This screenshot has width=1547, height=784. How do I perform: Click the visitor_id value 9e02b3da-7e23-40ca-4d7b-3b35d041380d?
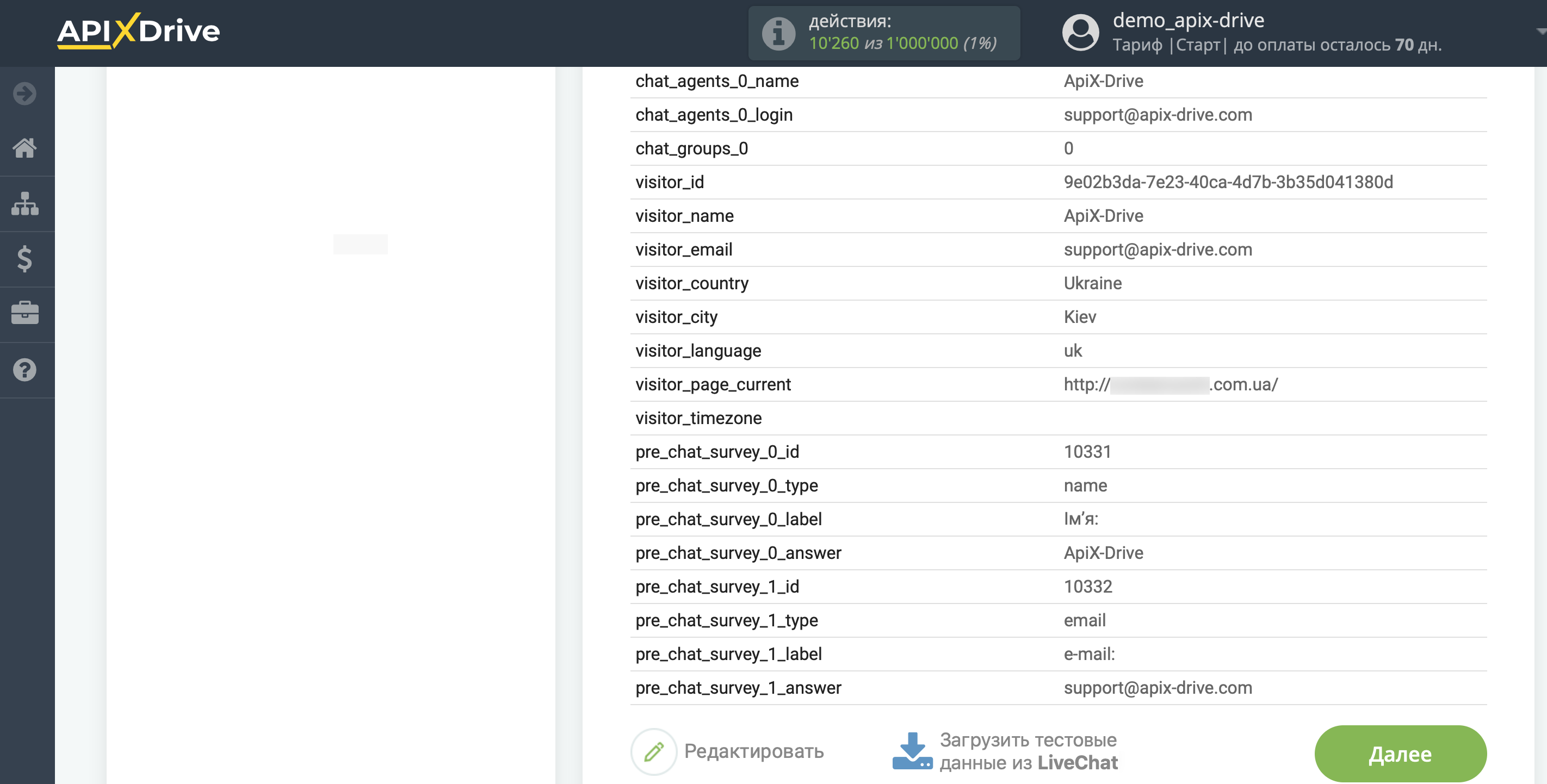1228,182
